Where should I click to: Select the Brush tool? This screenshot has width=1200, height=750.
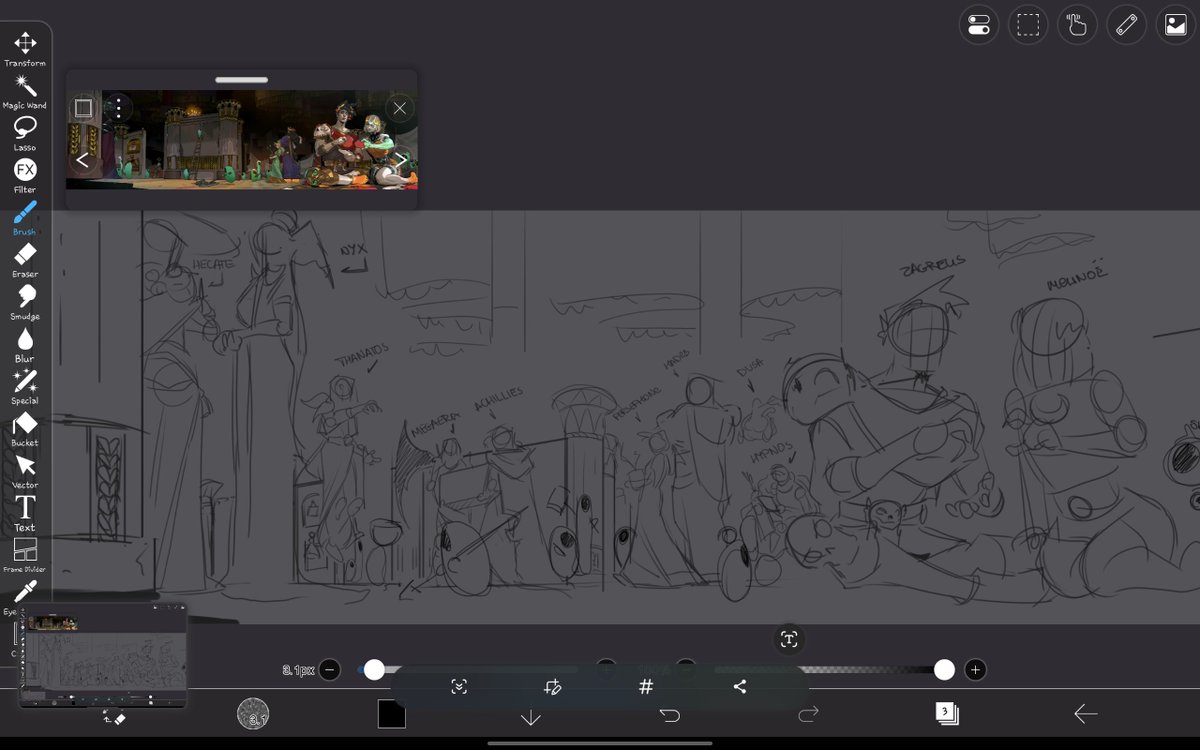point(25,217)
